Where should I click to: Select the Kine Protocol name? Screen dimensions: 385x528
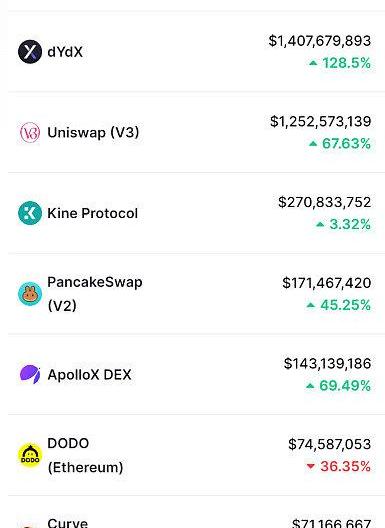pyautogui.click(x=93, y=213)
